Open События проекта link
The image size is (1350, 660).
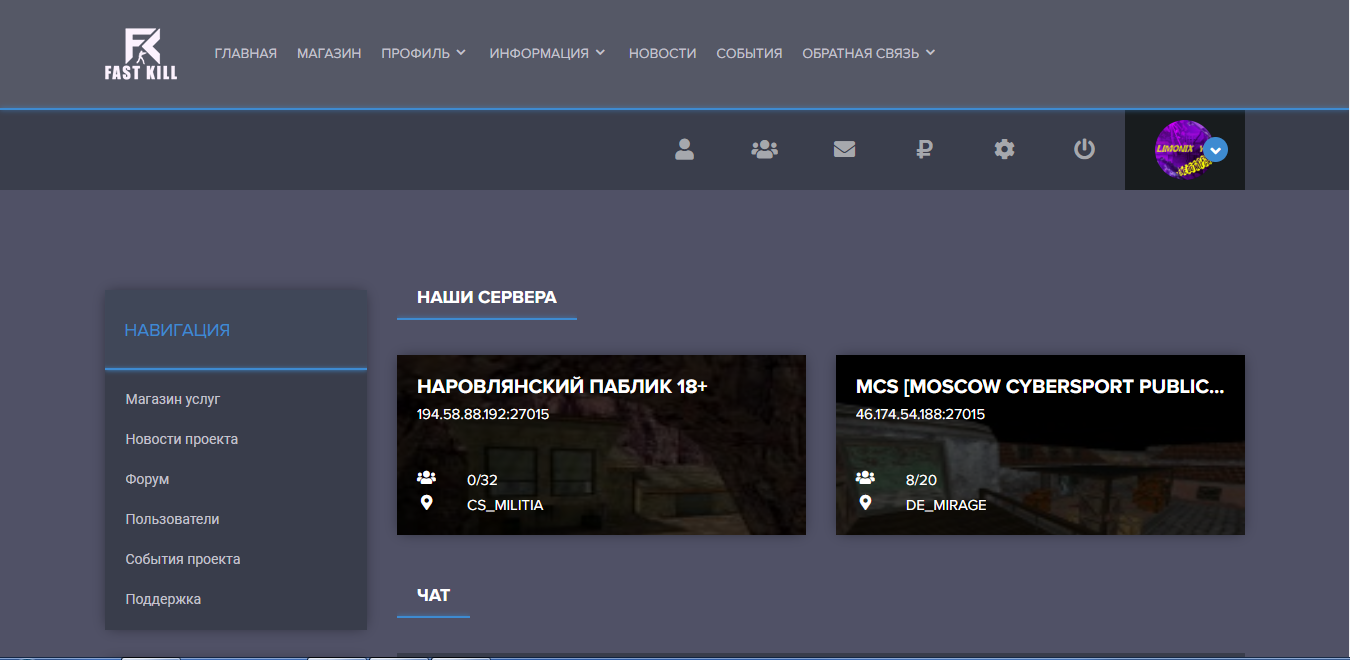click(x=182, y=559)
